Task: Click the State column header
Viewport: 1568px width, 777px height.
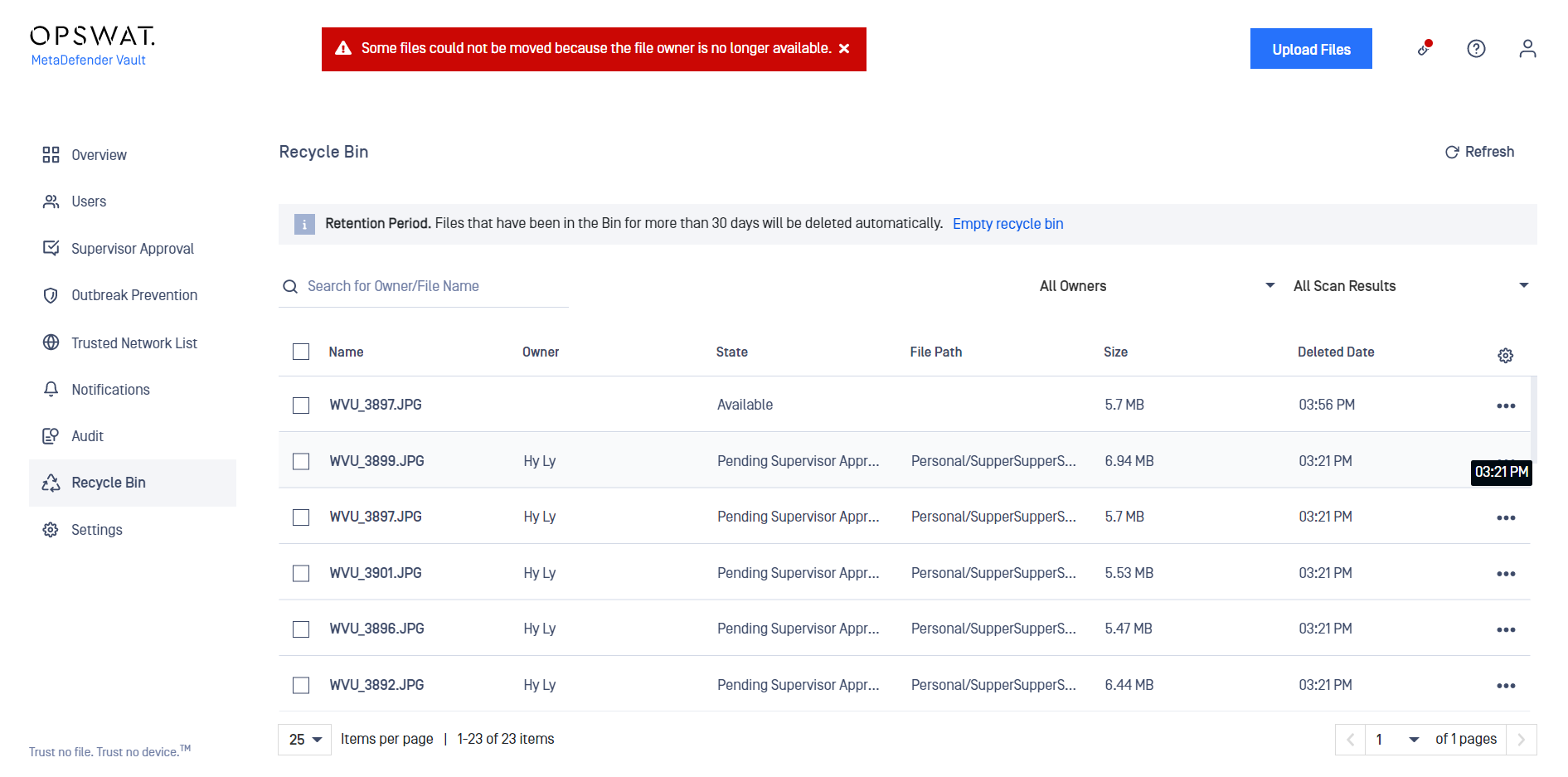Action: 731,352
